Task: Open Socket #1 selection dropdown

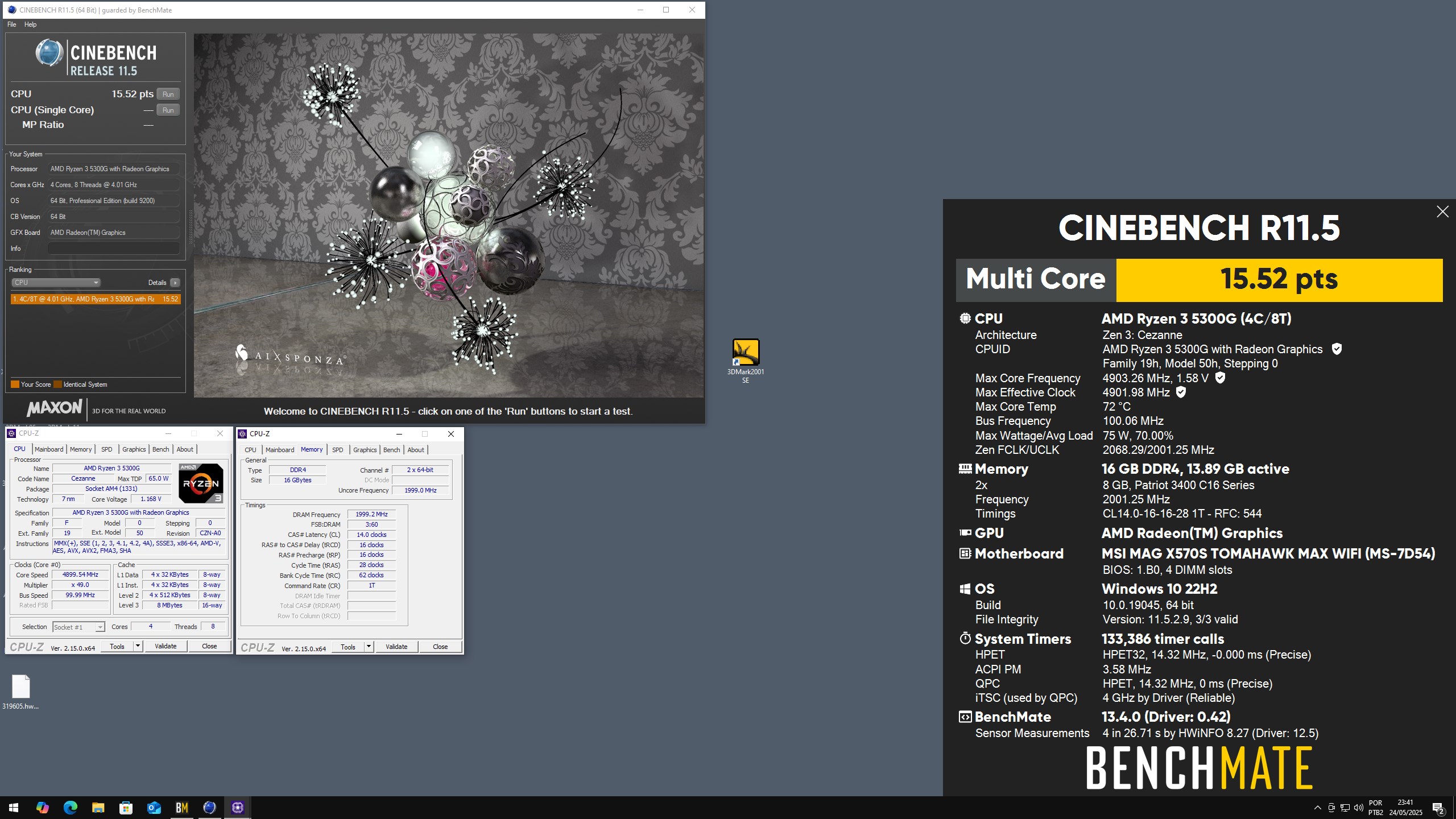Action: click(79, 627)
